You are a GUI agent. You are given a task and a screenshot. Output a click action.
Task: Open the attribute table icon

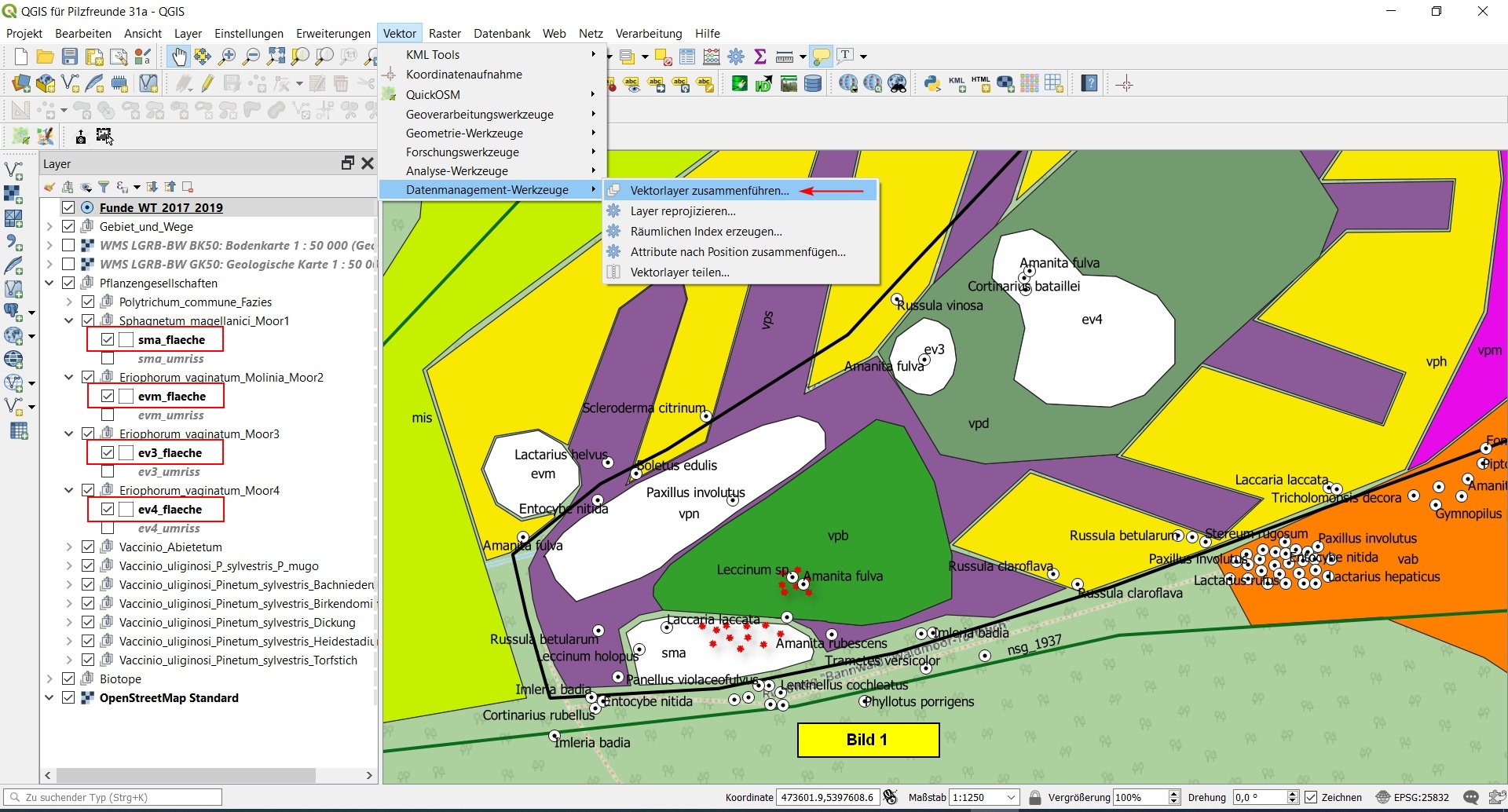(687, 57)
